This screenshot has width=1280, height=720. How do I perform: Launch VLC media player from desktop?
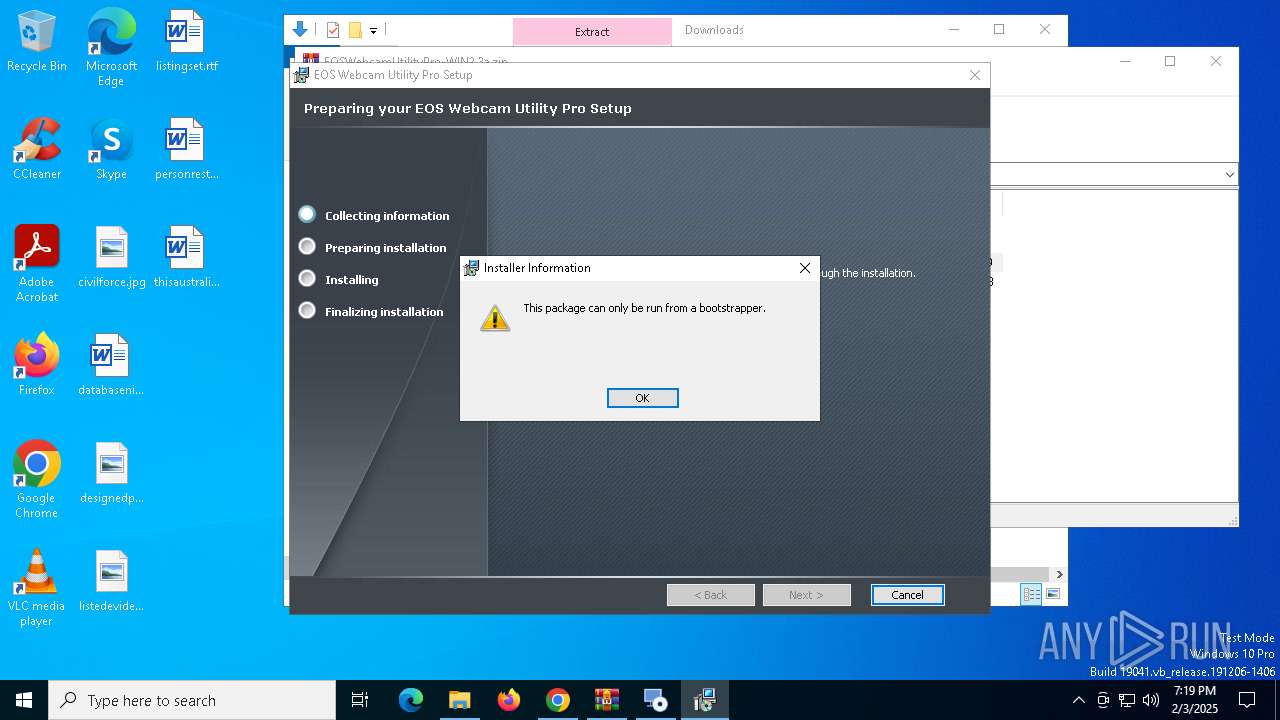[37, 588]
